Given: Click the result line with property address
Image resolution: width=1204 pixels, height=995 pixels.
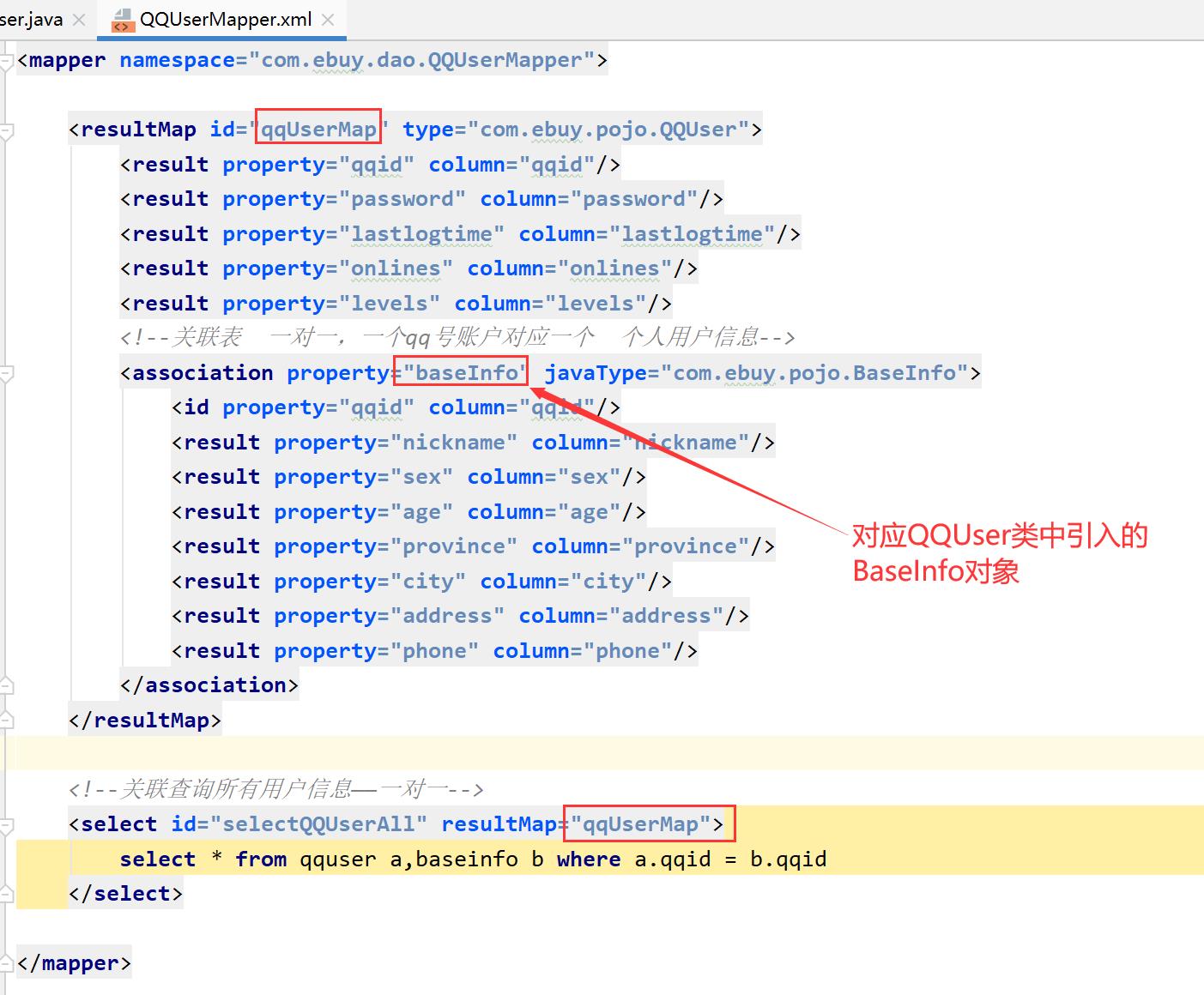Looking at the screenshot, I should point(460,616).
